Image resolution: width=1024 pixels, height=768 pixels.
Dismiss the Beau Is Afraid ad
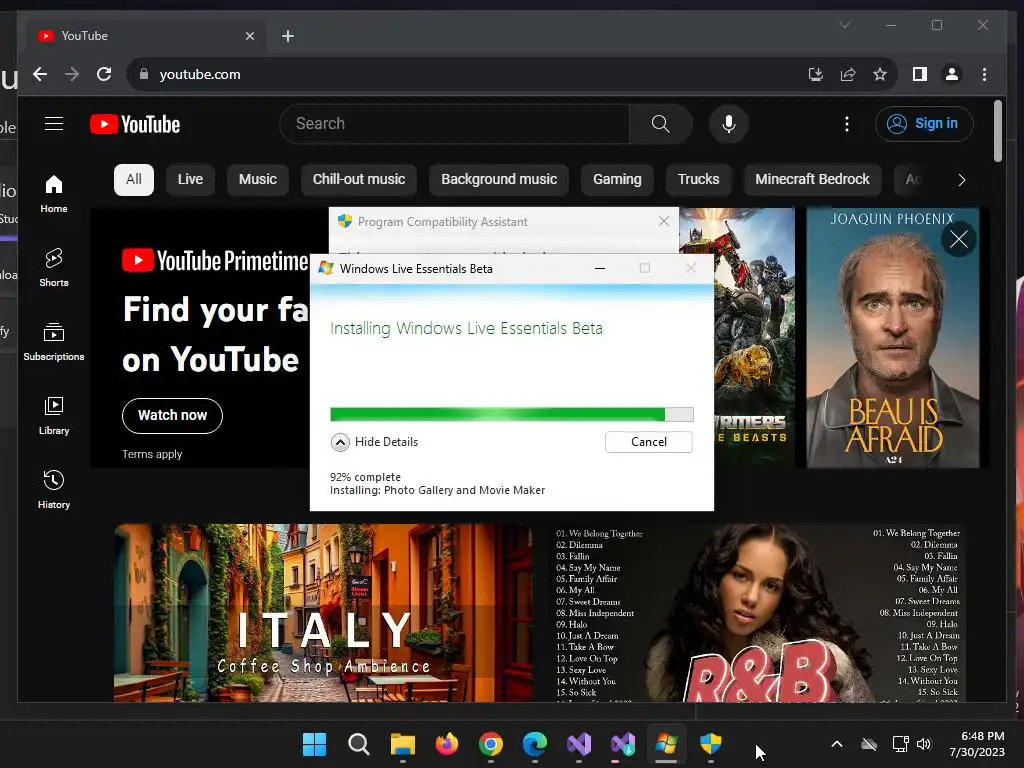[959, 239]
